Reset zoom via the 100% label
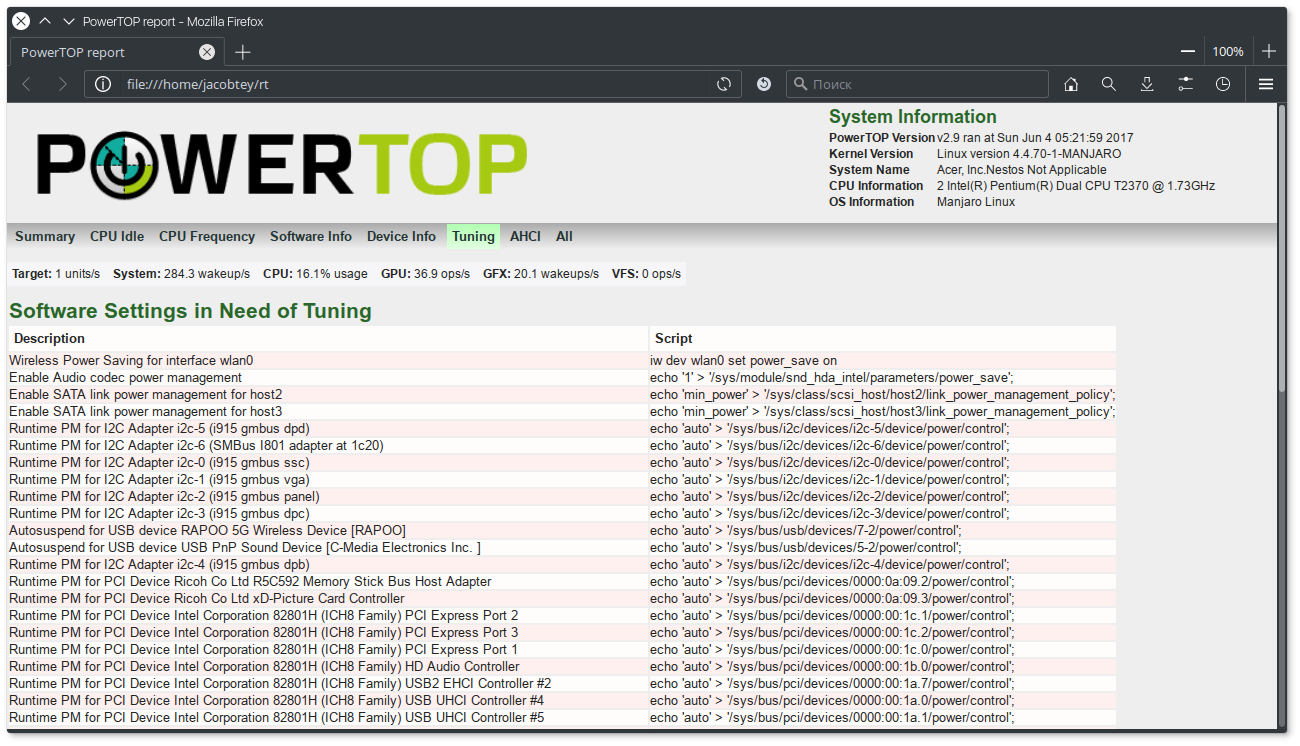1300x746 pixels. coord(1228,51)
